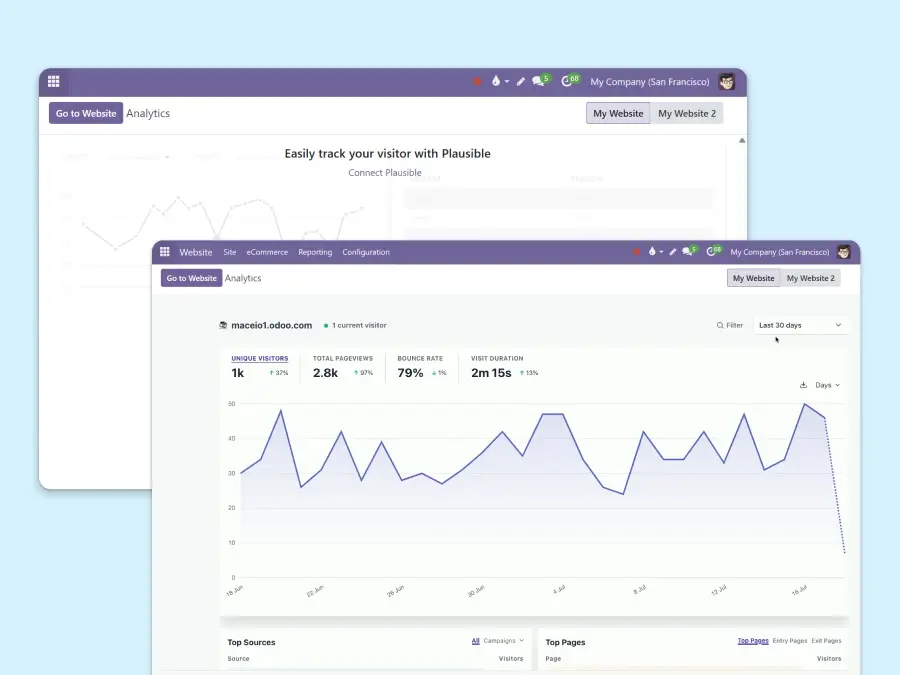Click the user avatar in the front window
The height and width of the screenshot is (675, 900).
tap(845, 252)
